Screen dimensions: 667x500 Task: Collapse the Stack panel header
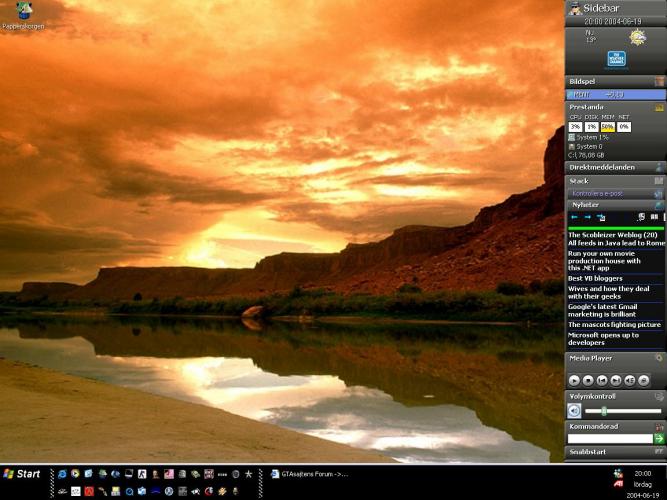(615, 181)
